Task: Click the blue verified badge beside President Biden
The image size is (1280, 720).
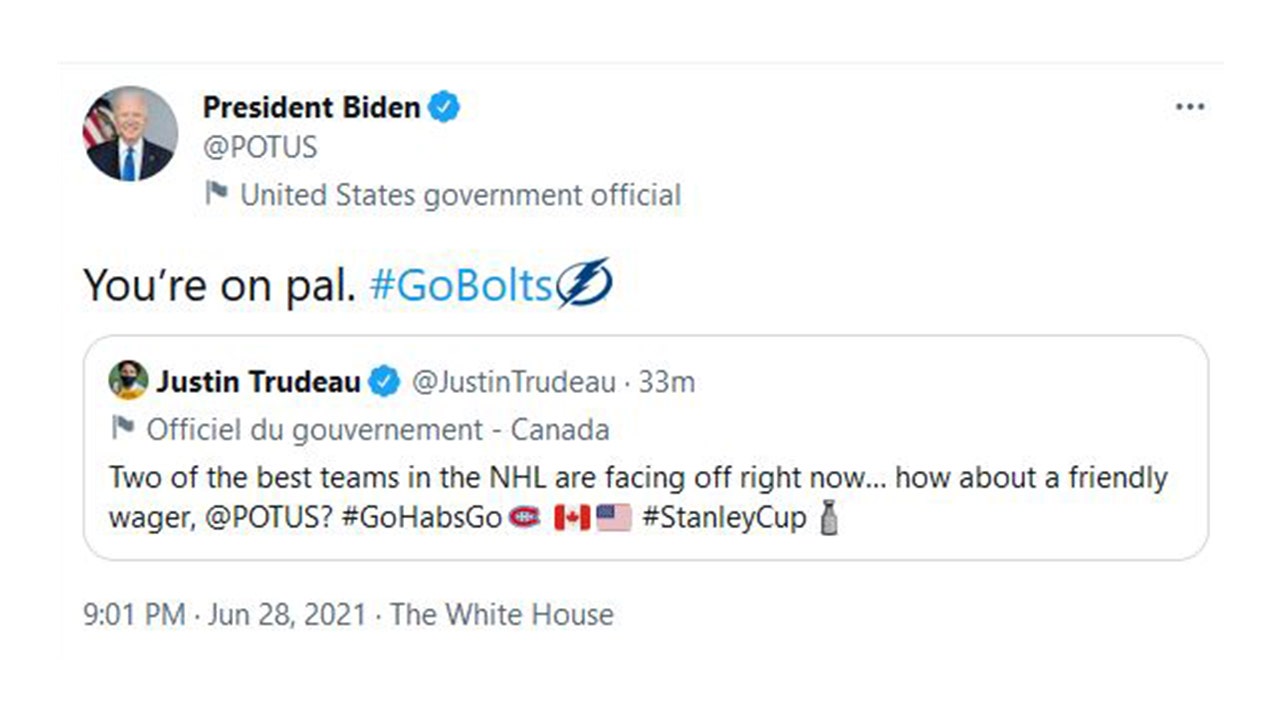Action: click(444, 107)
